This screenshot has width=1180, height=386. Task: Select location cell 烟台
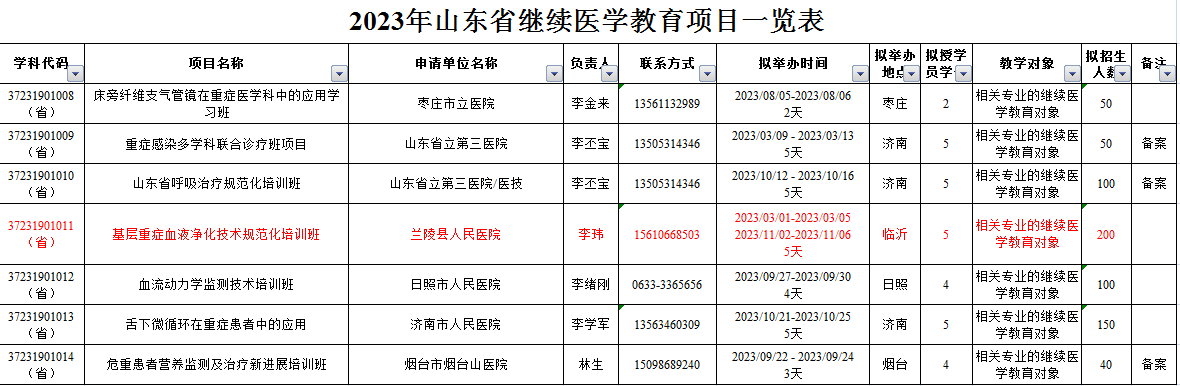pos(895,364)
